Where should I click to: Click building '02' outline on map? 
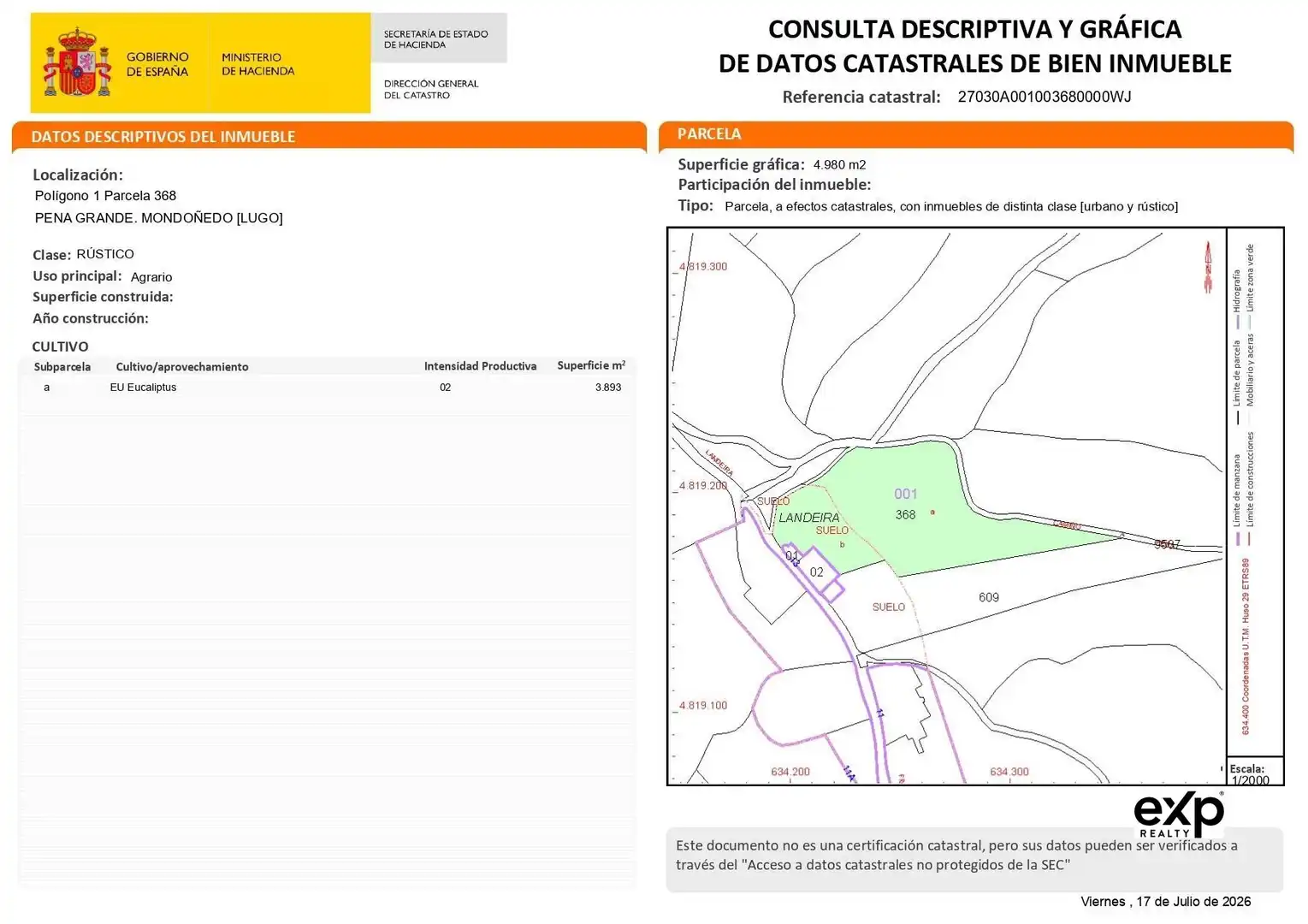817,572
